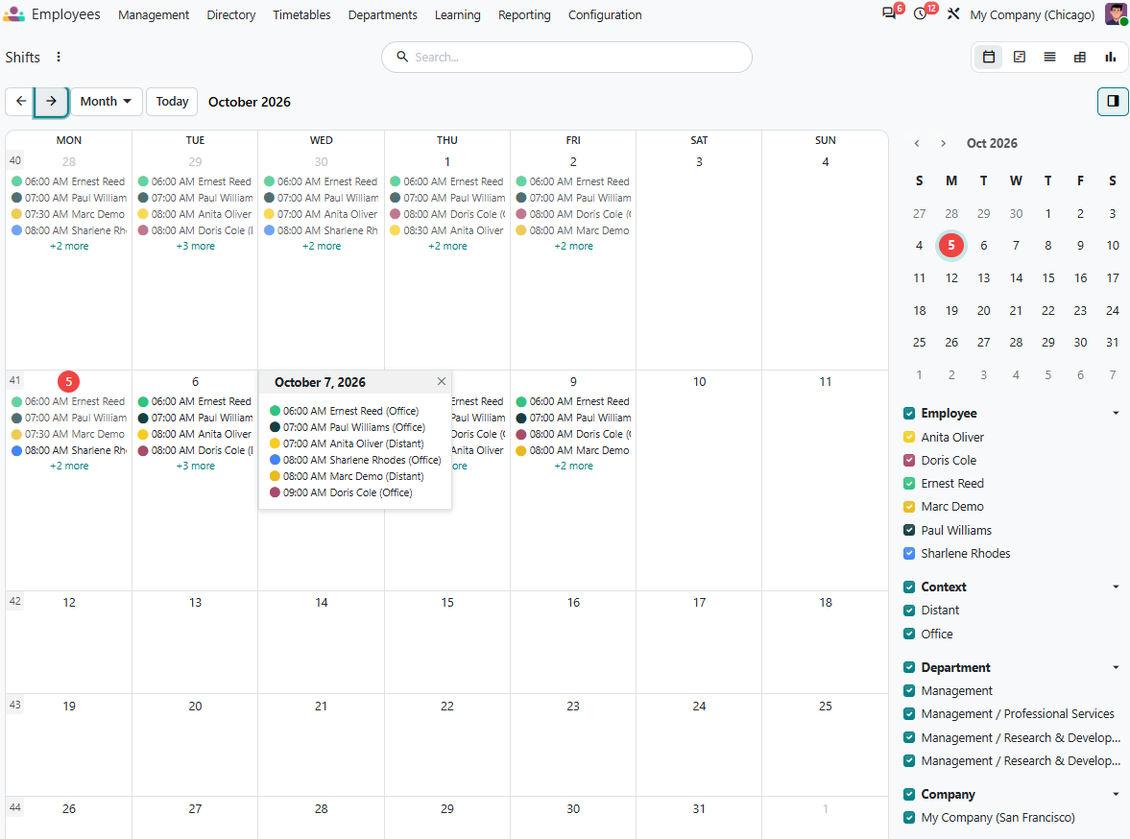The width and height of the screenshot is (1130, 839).
Task: Toggle My Company (San Francisco) filter
Action: (909, 817)
